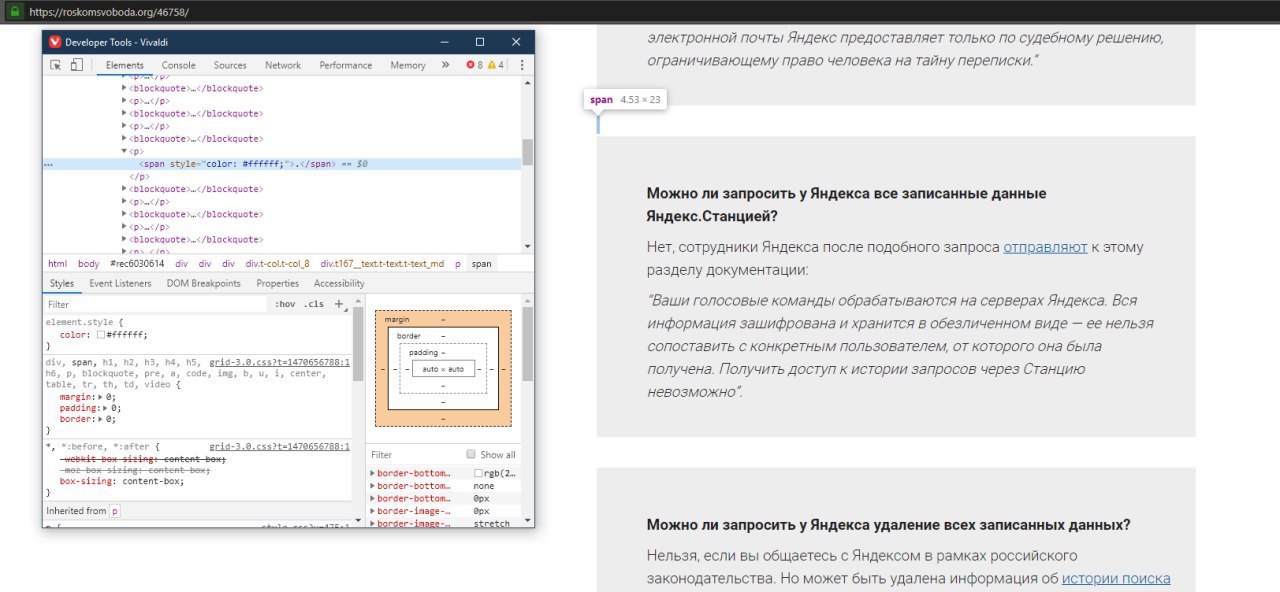
Task: Toggle the device toolbar icon
Action: coord(76,65)
